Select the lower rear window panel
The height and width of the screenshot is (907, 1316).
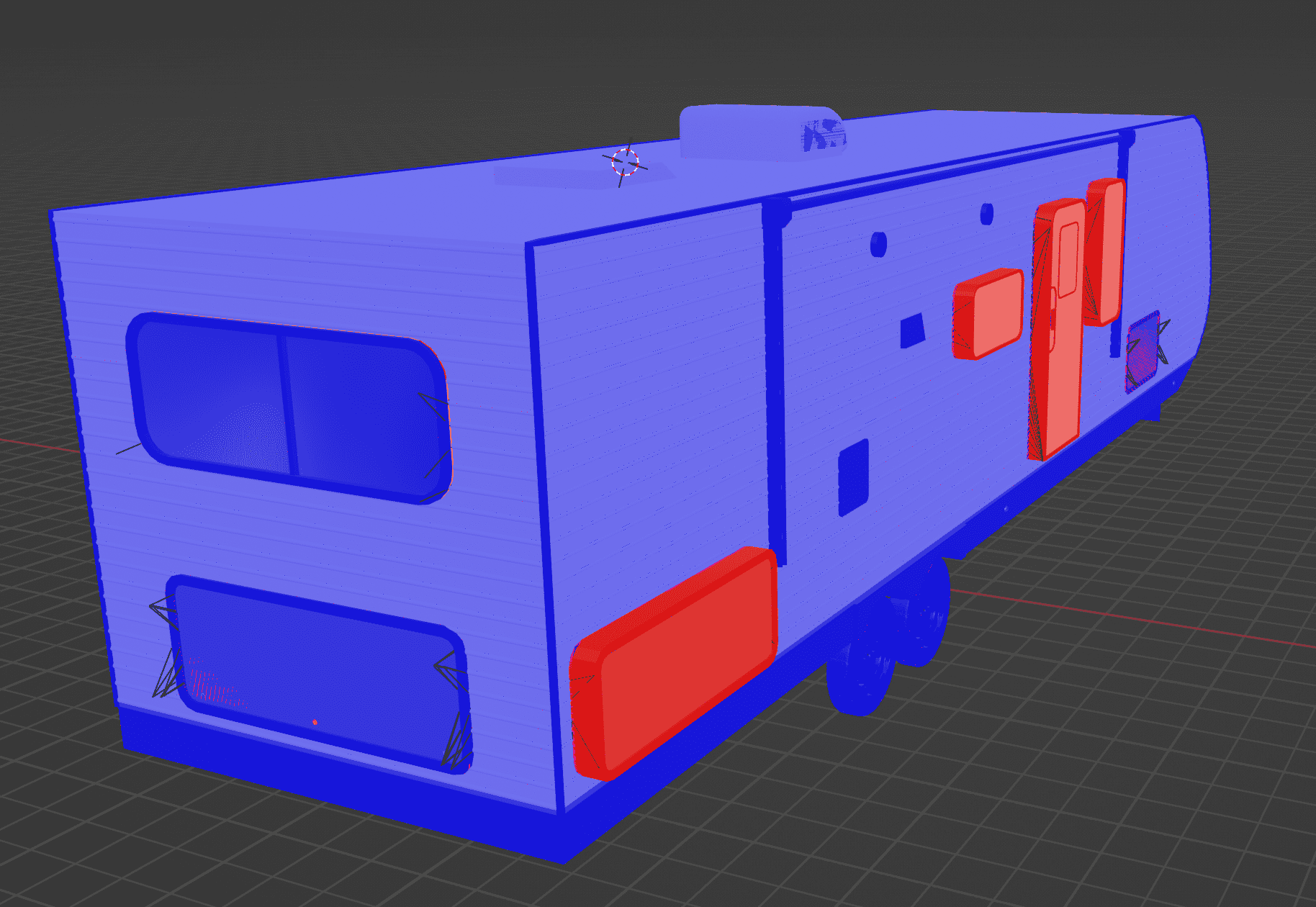pyautogui.click(x=319, y=673)
